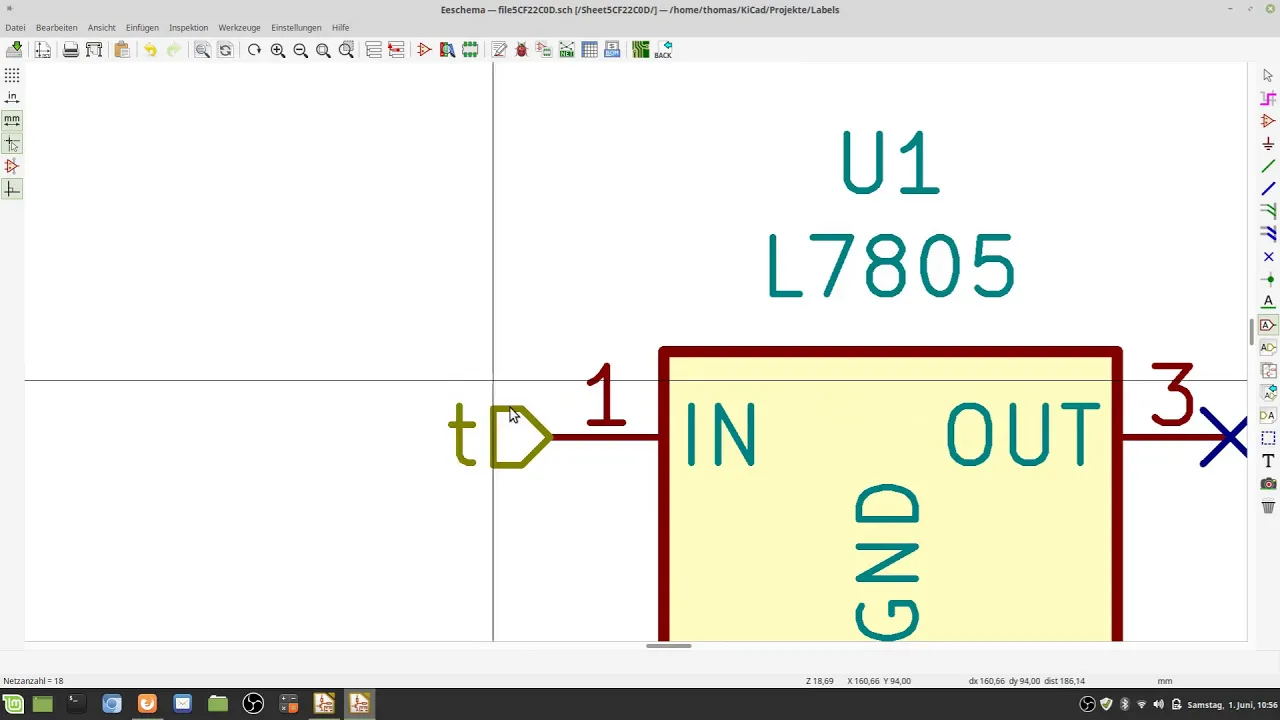Pick the no-connect flag tool
Image resolution: width=1280 pixels, height=720 pixels.
[1268, 257]
